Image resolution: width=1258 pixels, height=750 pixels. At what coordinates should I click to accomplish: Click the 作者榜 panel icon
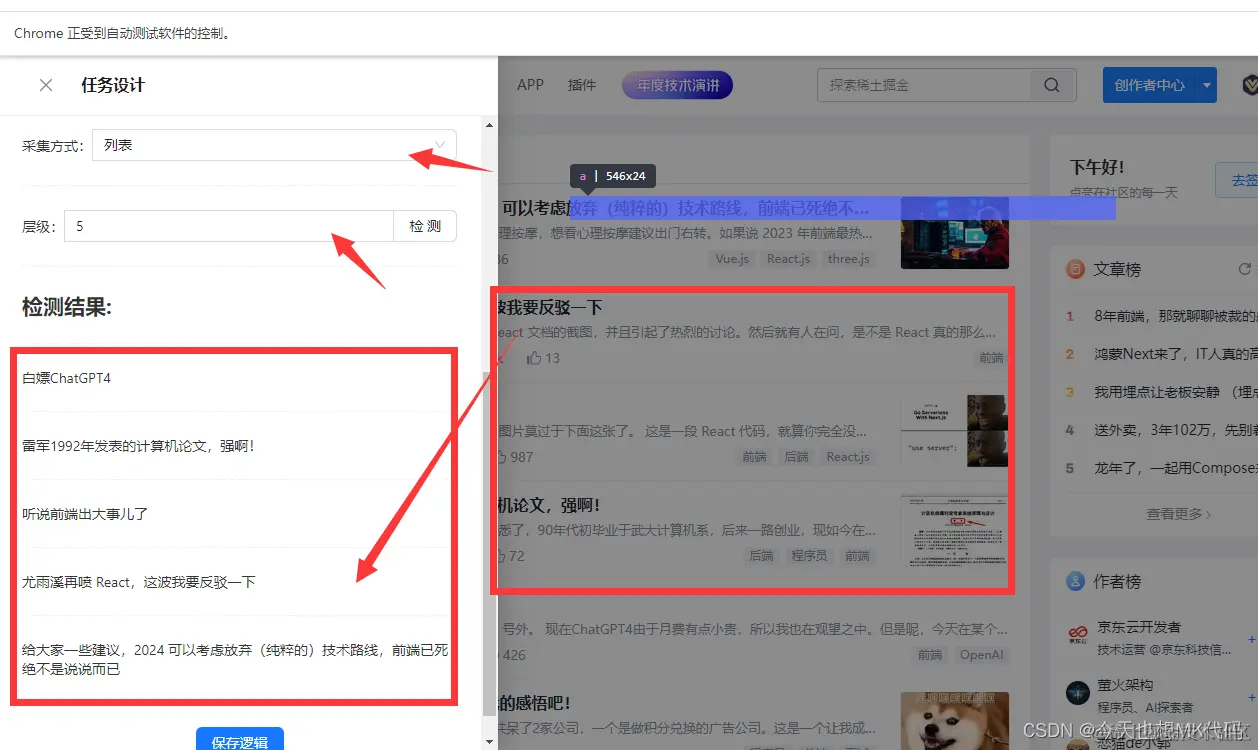(1075, 582)
